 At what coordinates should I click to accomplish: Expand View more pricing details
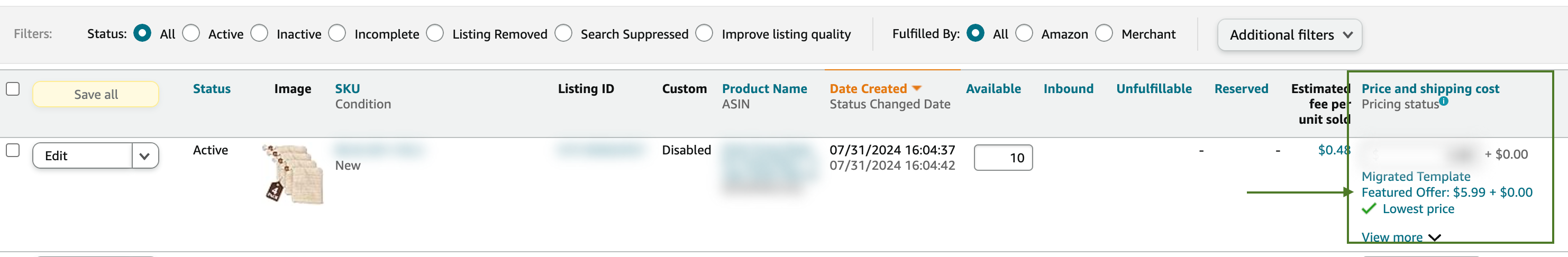click(1400, 237)
